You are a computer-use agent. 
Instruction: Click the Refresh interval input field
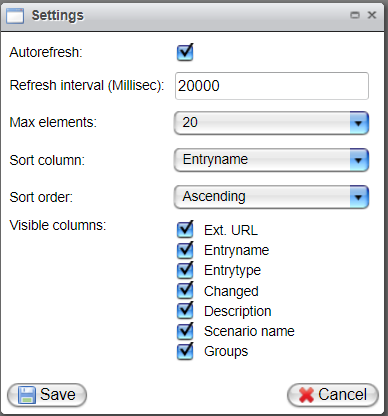(272, 86)
